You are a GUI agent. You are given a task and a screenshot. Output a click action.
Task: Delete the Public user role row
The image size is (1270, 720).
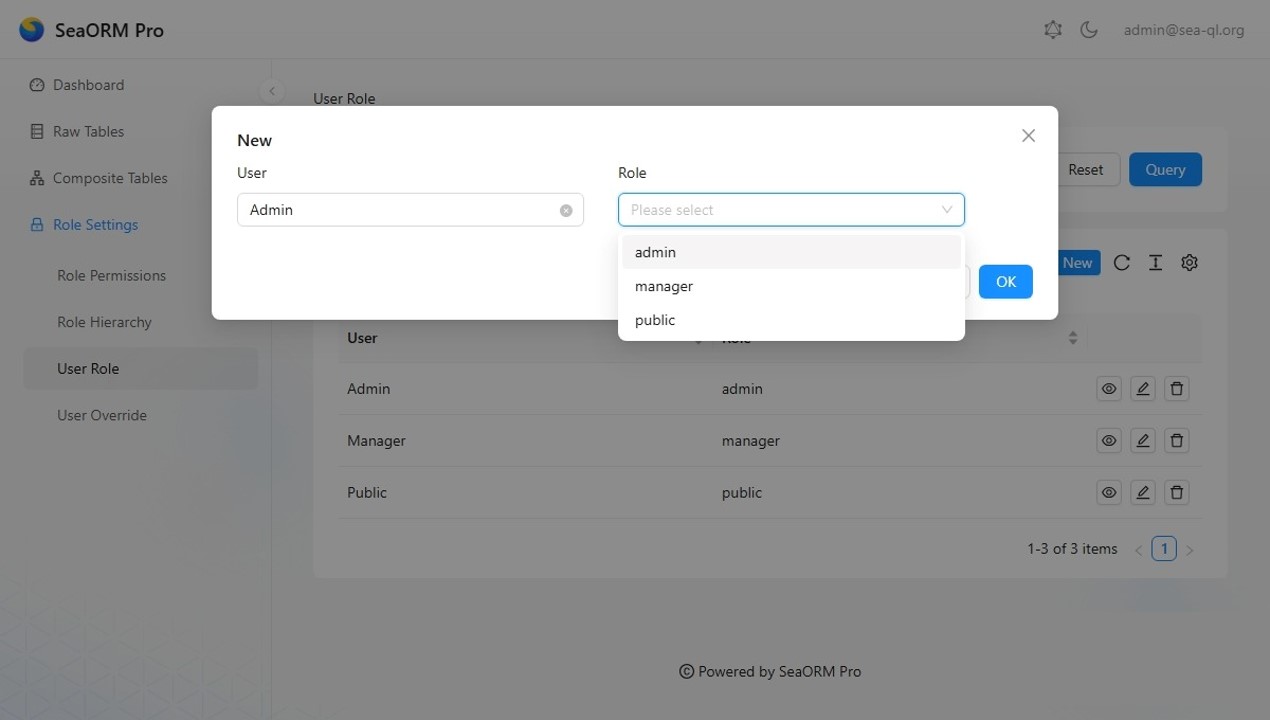coord(1177,493)
